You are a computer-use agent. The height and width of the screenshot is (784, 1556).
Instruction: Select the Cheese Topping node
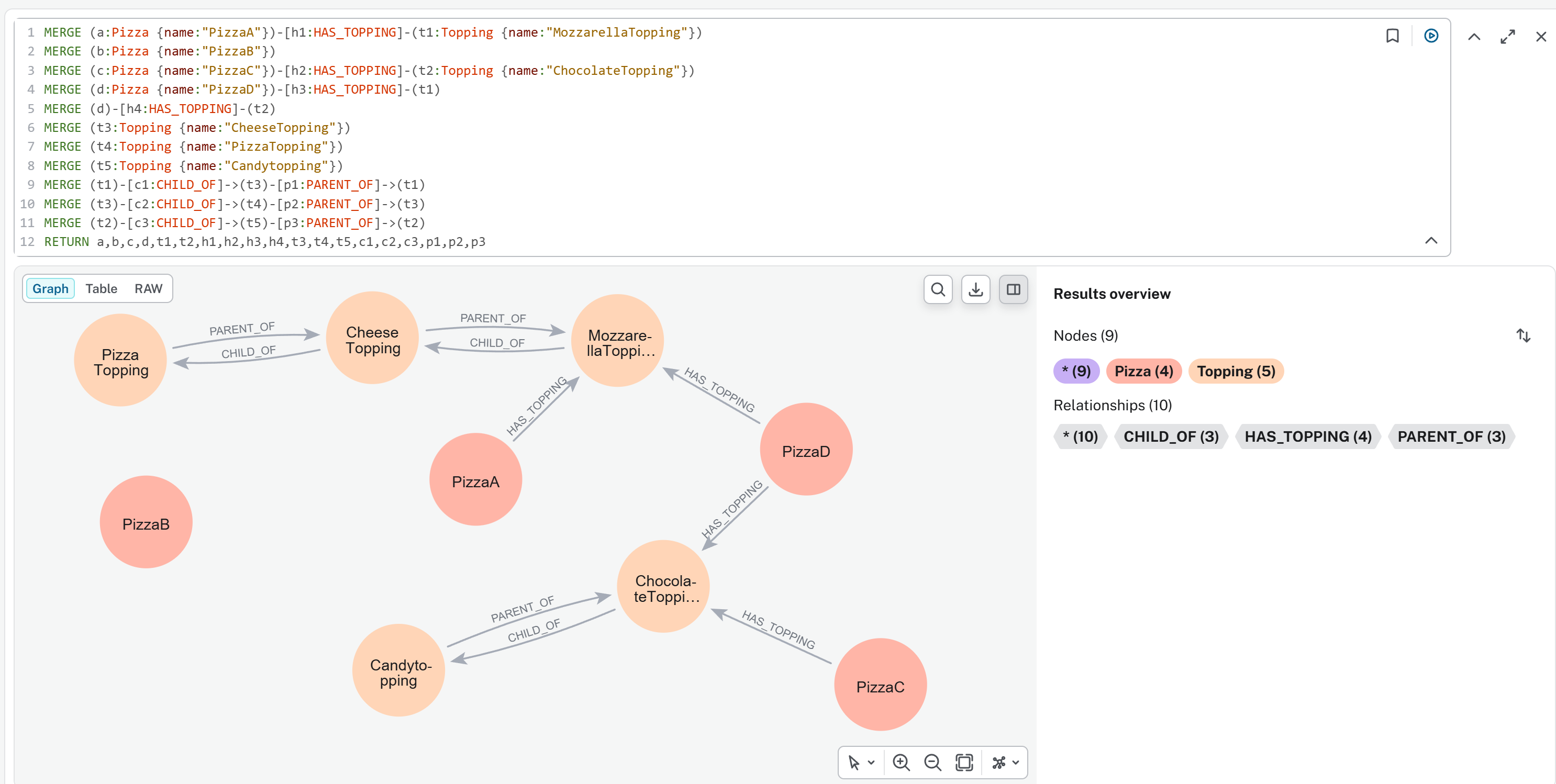click(372, 338)
